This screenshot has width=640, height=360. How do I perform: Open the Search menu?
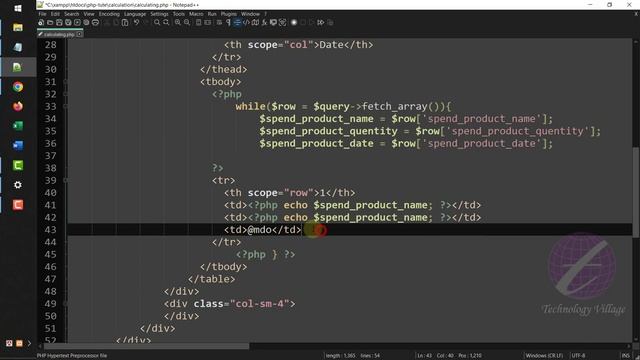tap(71, 14)
